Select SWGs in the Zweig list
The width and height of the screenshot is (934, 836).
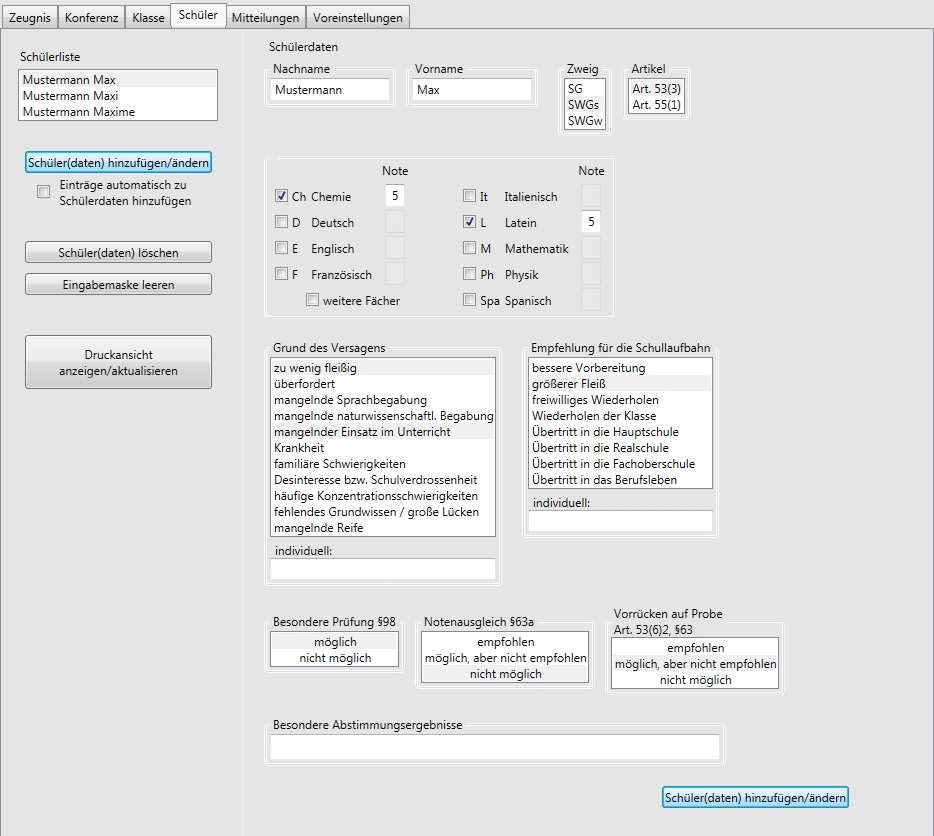pos(584,105)
